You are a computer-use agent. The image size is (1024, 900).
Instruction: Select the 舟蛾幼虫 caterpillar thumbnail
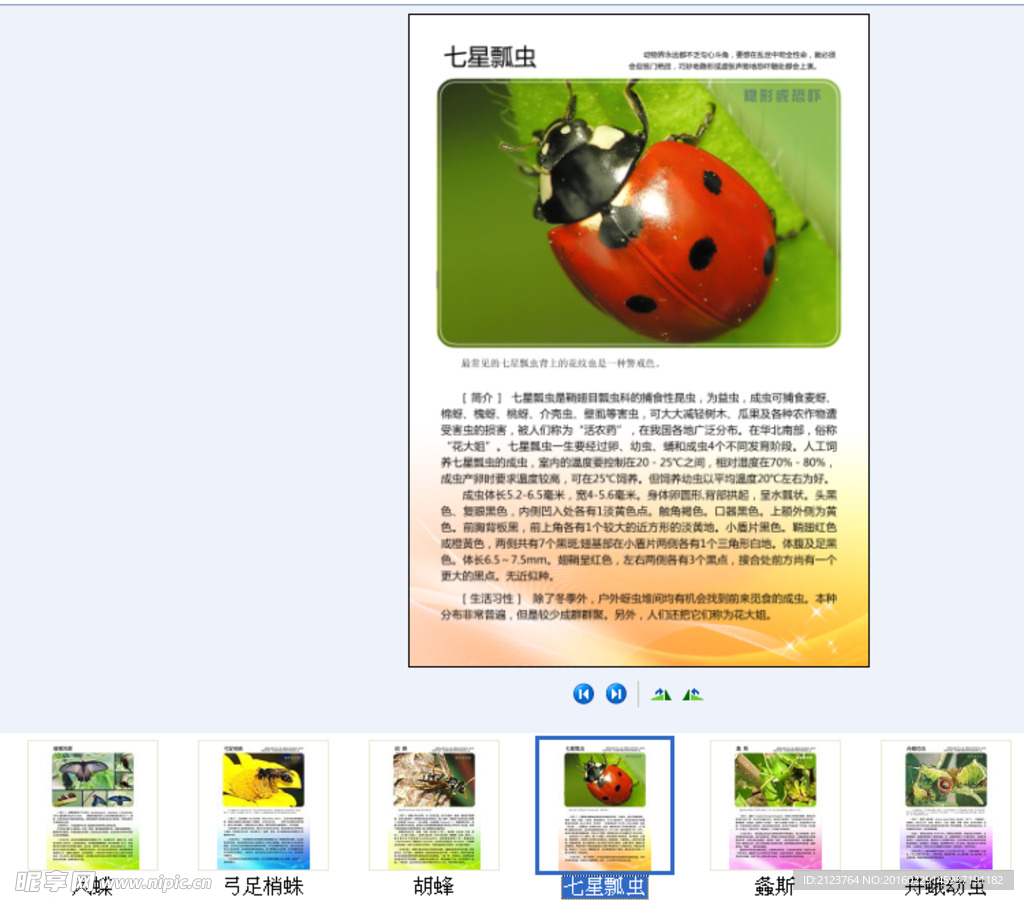pyautogui.click(x=945, y=806)
